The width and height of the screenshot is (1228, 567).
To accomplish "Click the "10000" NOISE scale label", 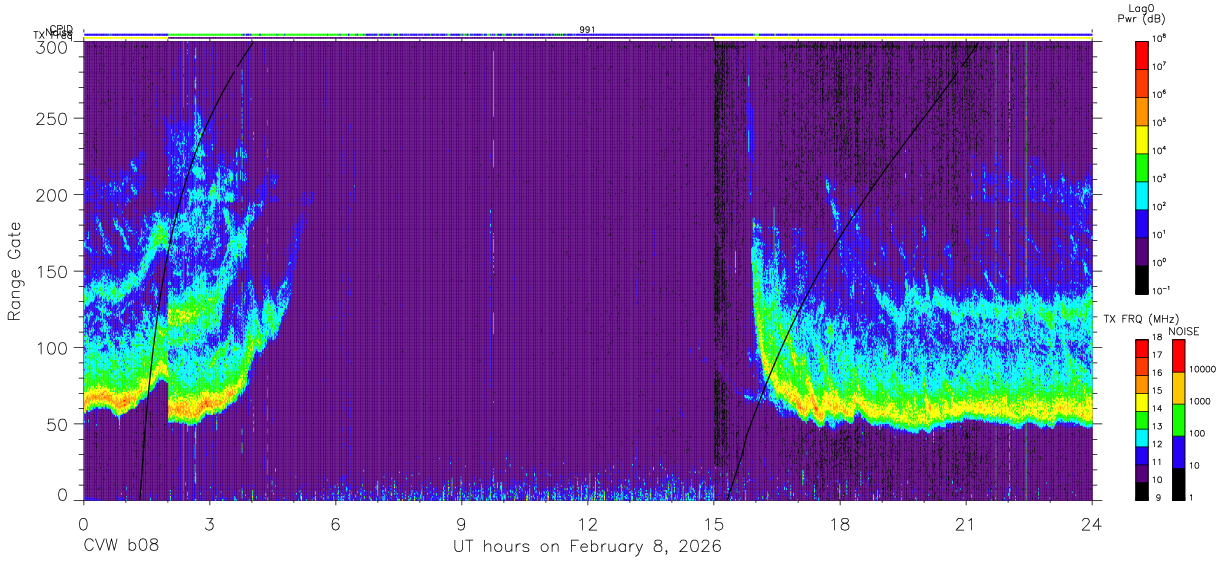I will 1205,369.
